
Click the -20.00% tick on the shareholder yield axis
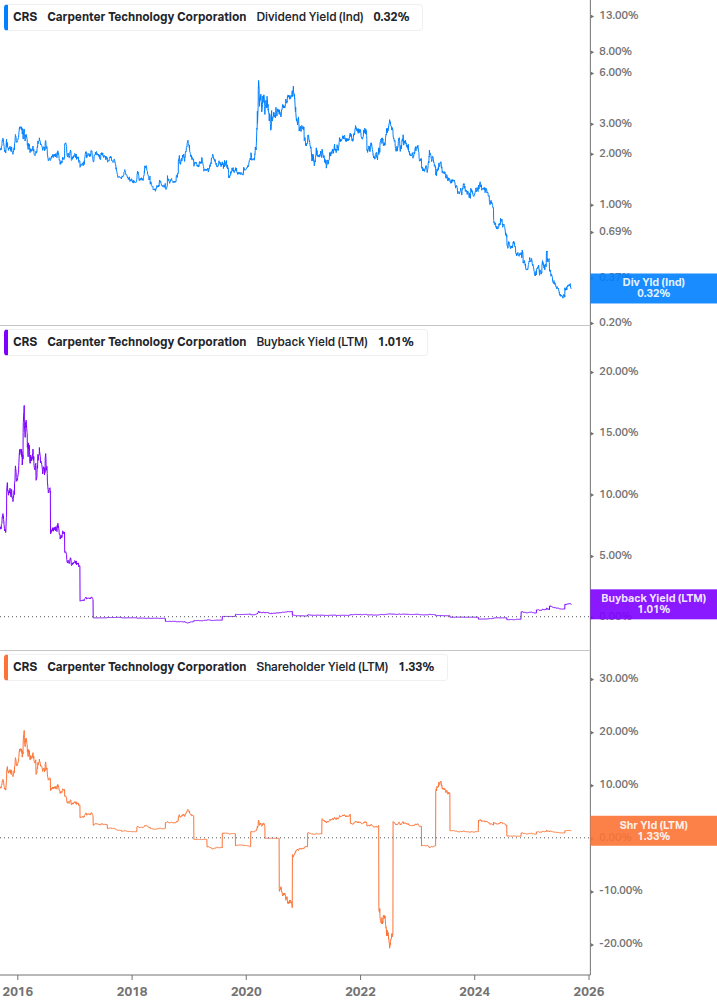point(620,943)
